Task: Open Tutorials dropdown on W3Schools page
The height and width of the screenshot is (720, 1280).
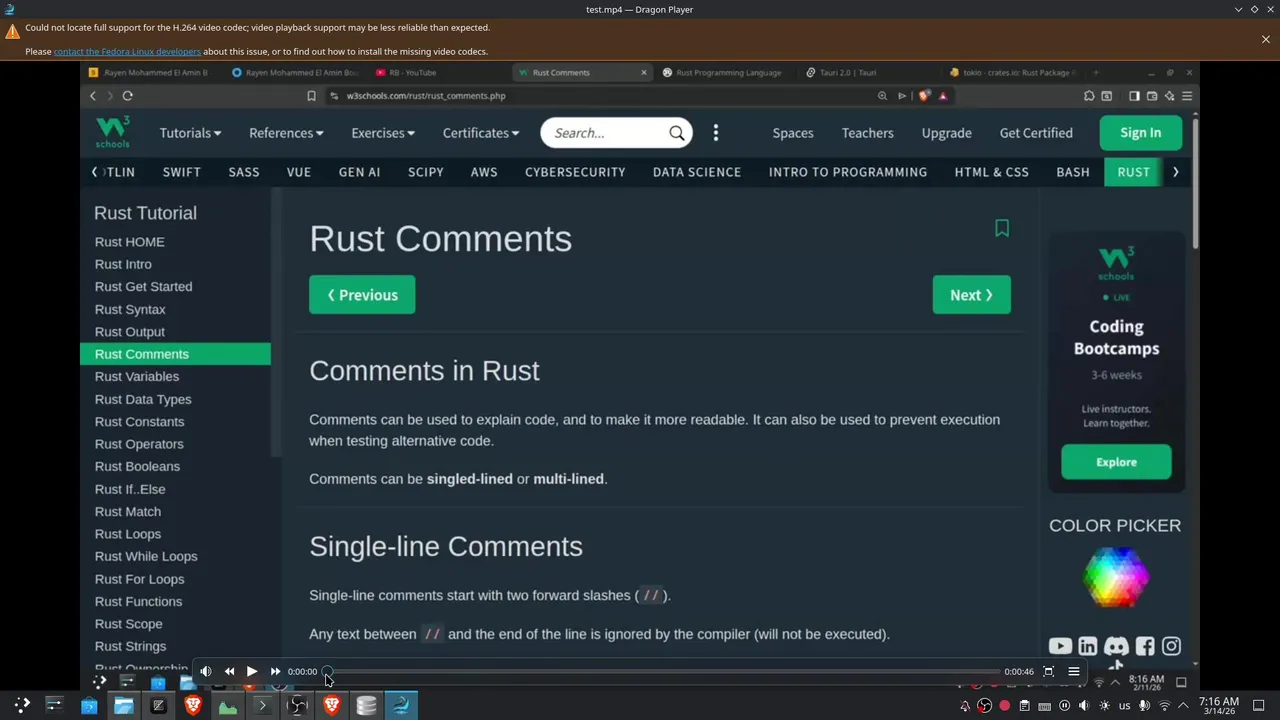Action: 190,133
